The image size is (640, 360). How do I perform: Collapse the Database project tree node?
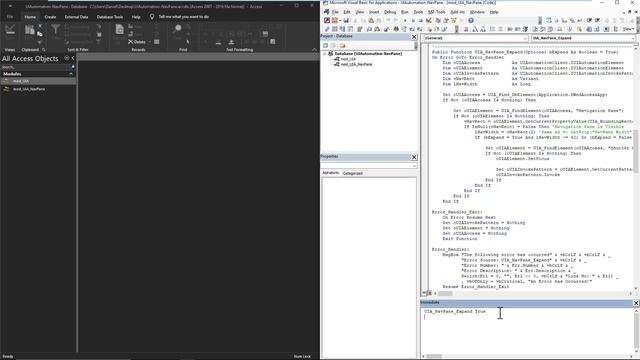(x=325, y=53)
